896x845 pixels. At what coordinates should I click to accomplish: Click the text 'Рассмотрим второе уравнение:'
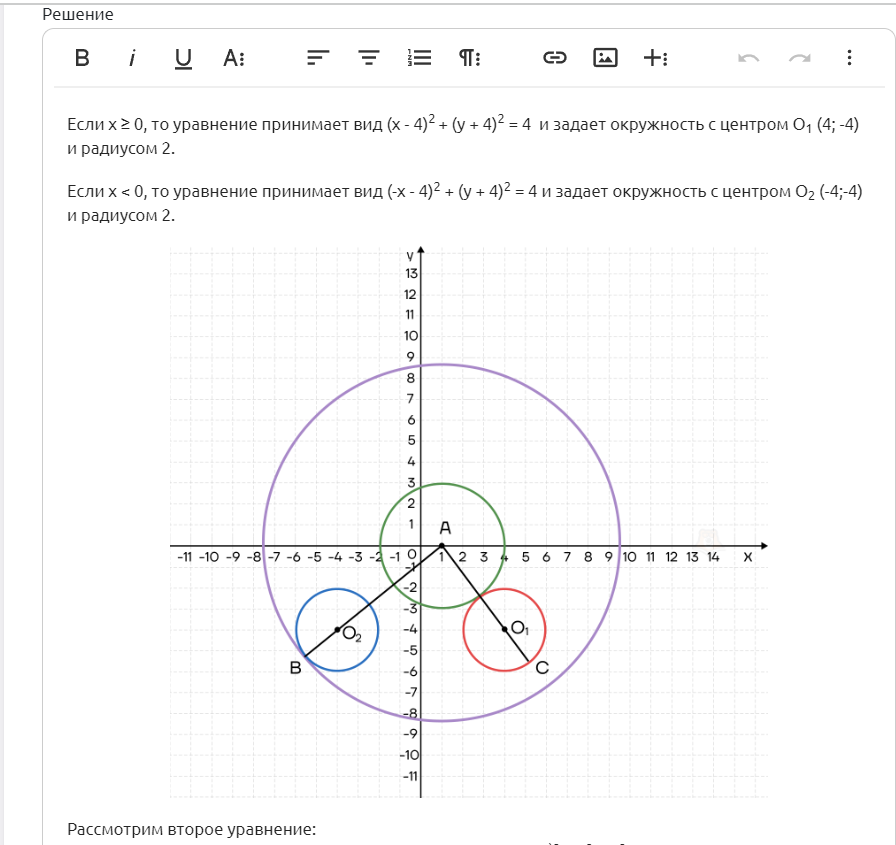(191, 829)
